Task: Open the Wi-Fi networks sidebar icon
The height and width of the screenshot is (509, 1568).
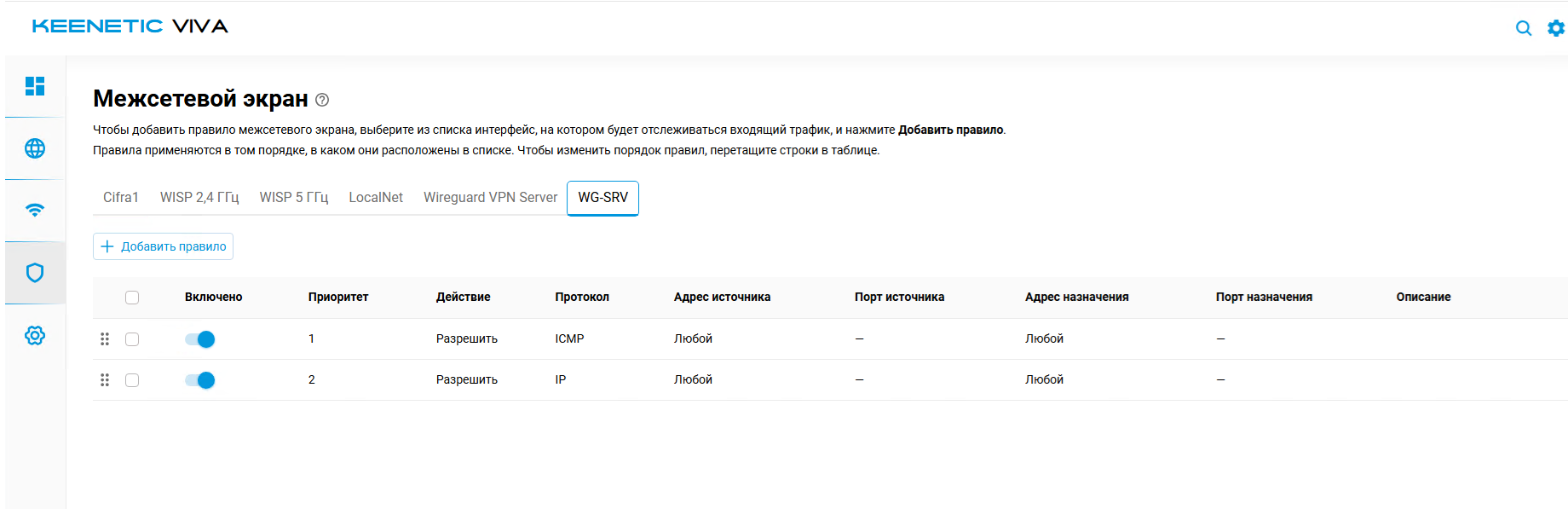Action: tap(35, 210)
